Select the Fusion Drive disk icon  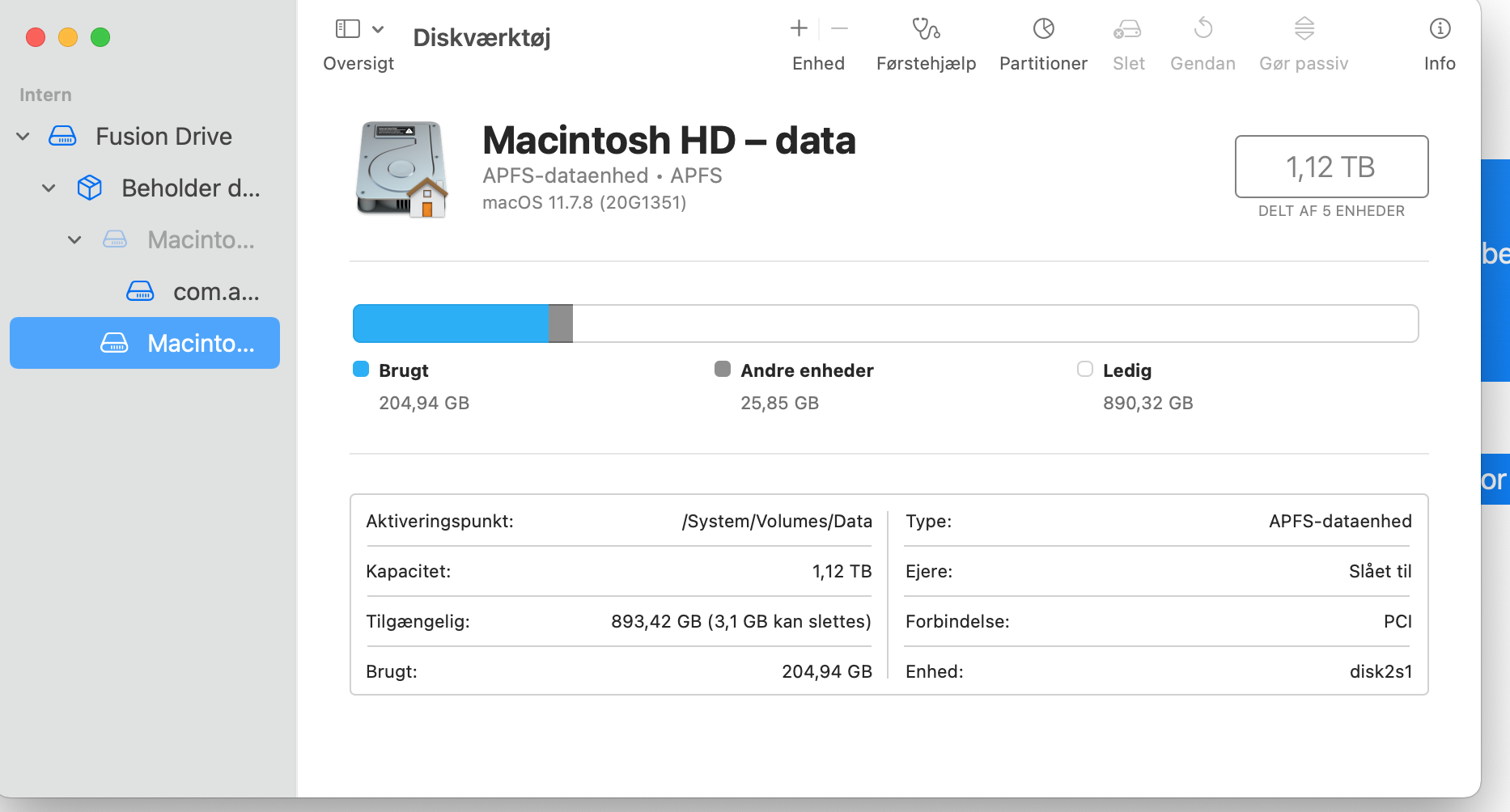pos(62,136)
